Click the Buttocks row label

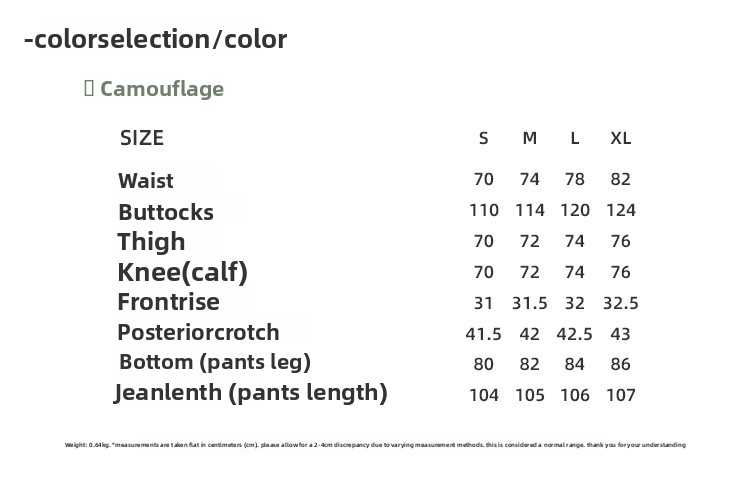tap(166, 212)
